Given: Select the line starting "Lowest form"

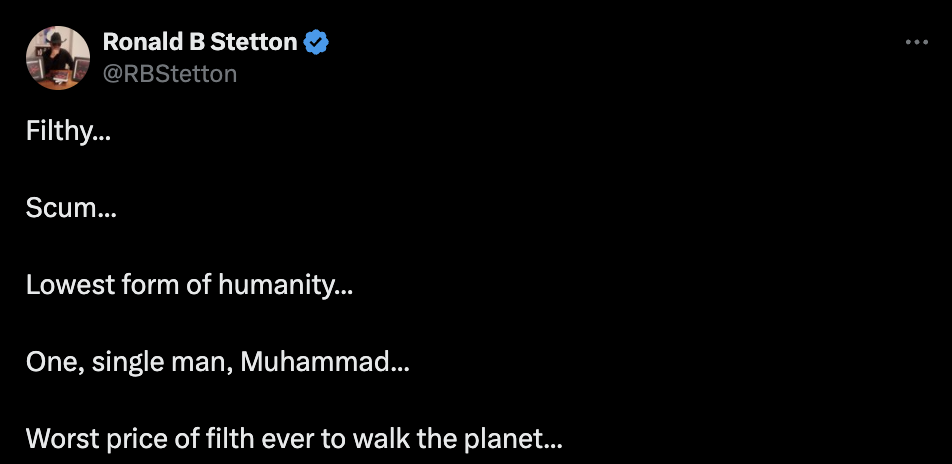Looking at the screenshot, I should pos(189,285).
